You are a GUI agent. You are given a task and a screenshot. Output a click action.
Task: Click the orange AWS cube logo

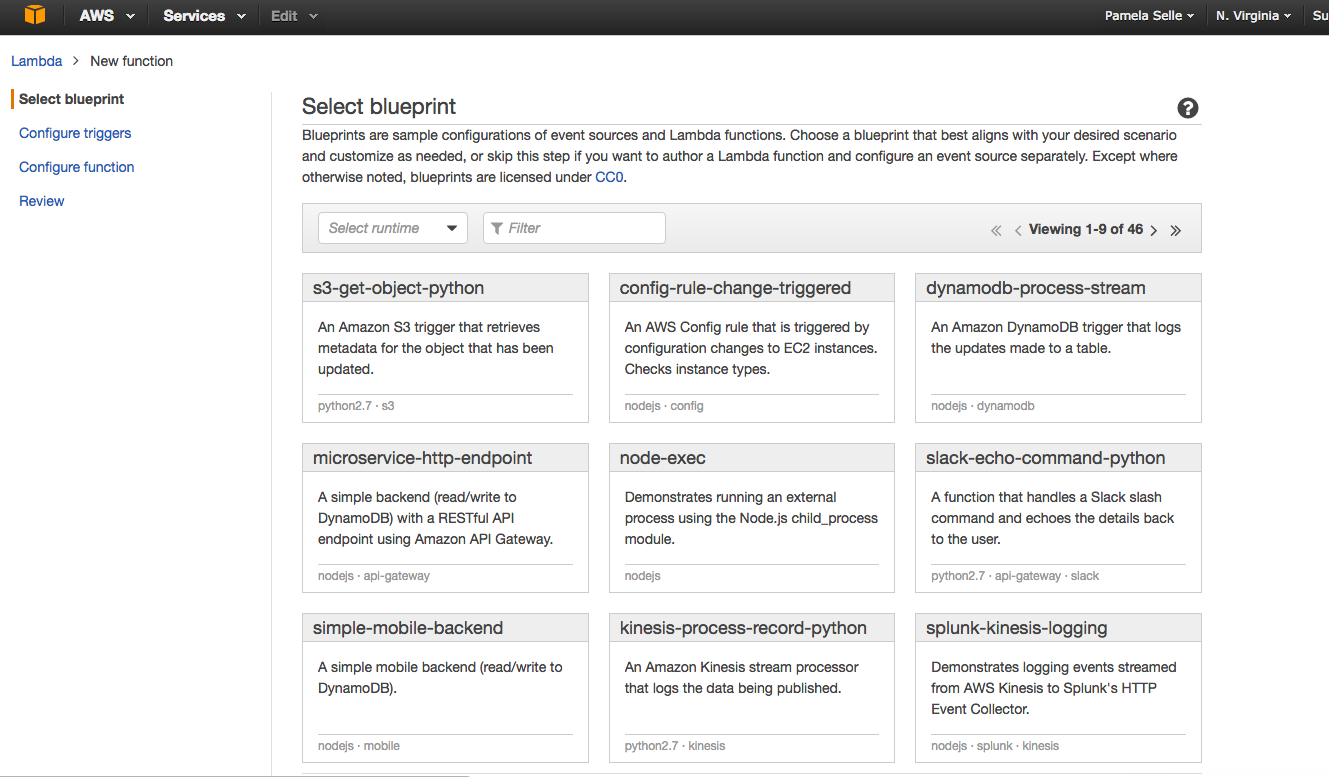pos(35,15)
